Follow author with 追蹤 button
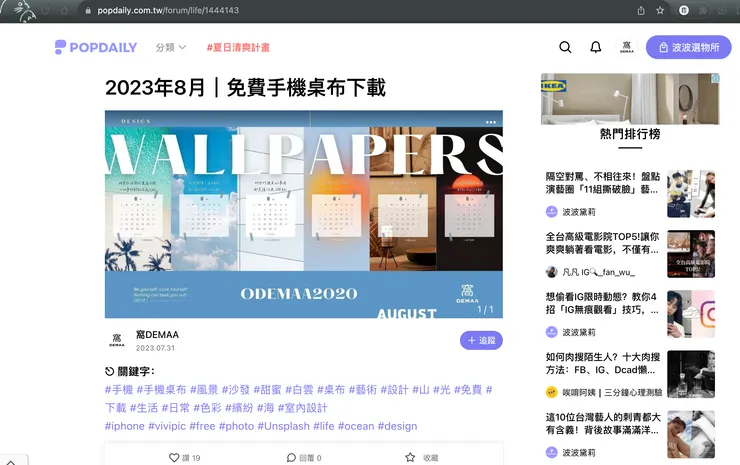 [481, 340]
